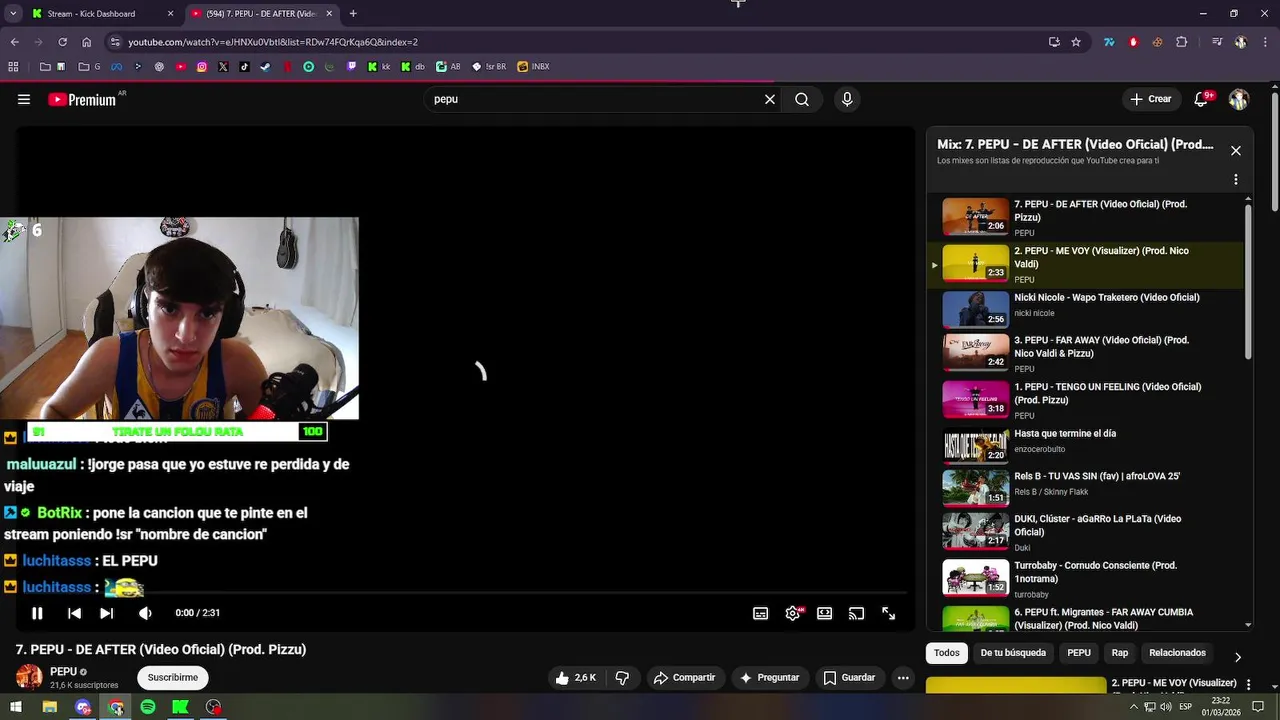Click the Preguntar button
1280x720 pixels.
click(x=769, y=678)
